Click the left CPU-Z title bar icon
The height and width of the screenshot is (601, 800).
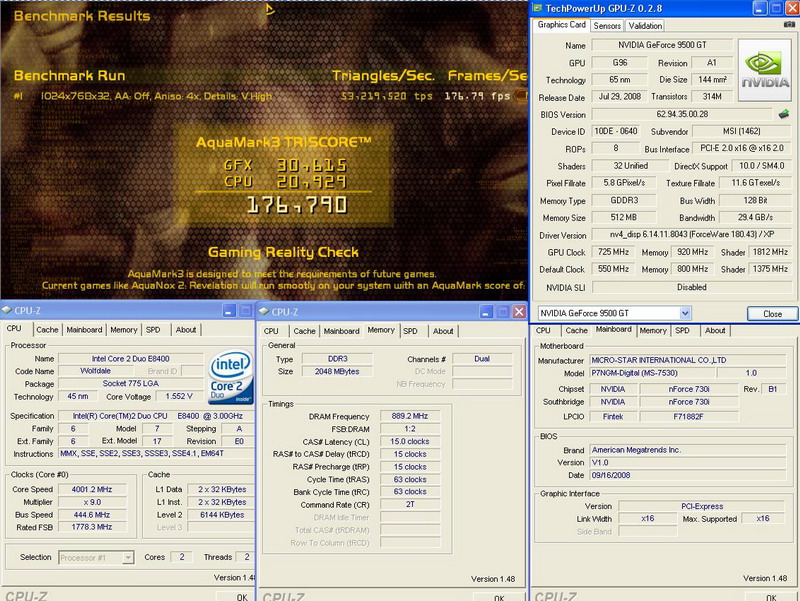point(7,310)
